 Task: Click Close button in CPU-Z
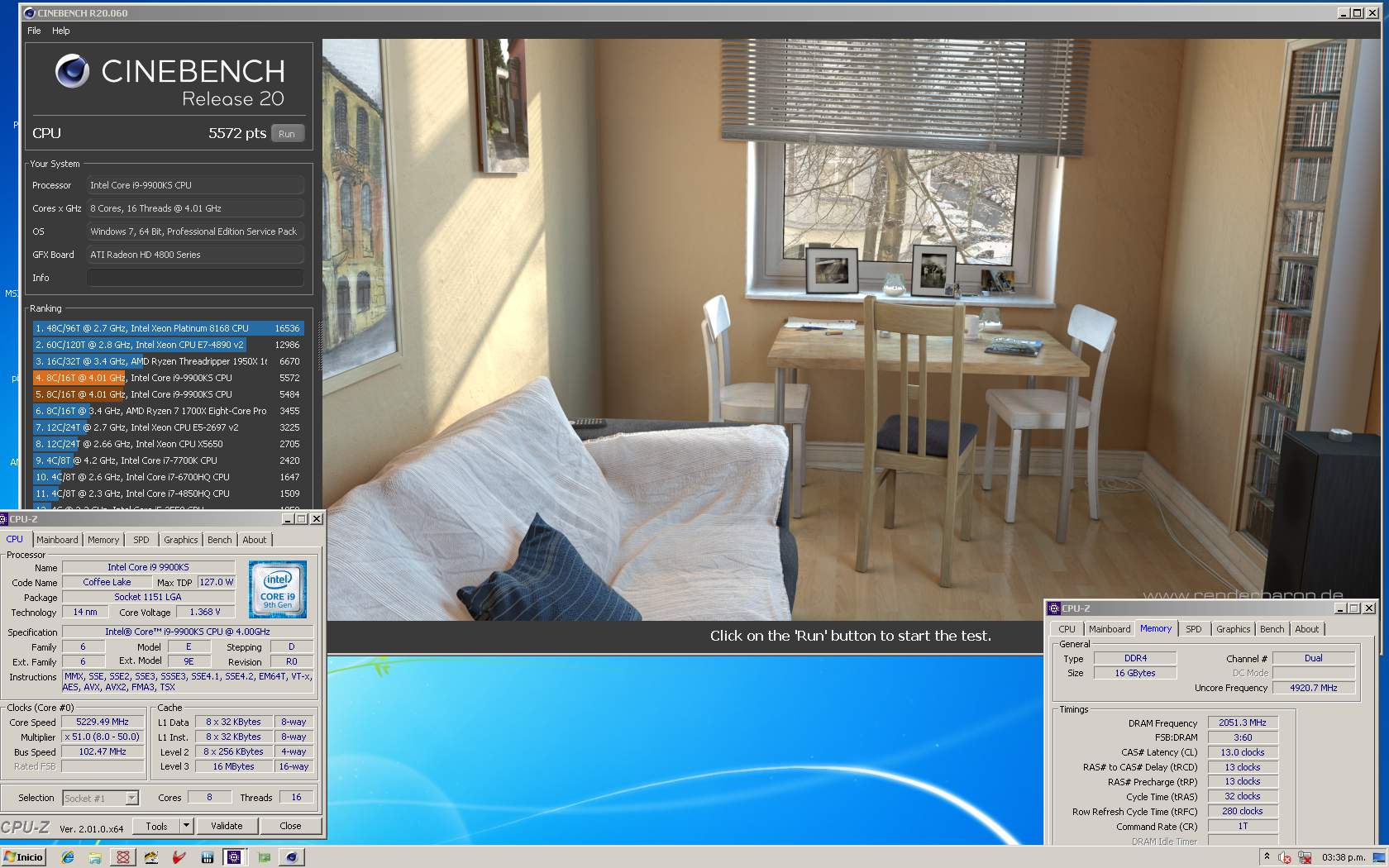pos(291,826)
